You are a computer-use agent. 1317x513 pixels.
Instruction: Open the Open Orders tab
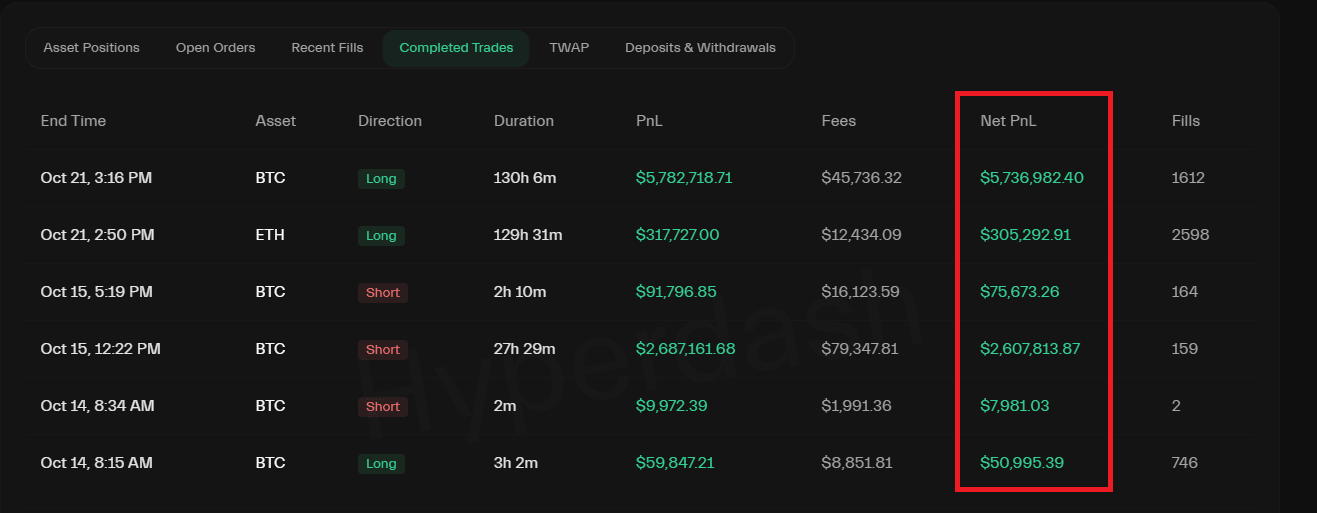(215, 48)
